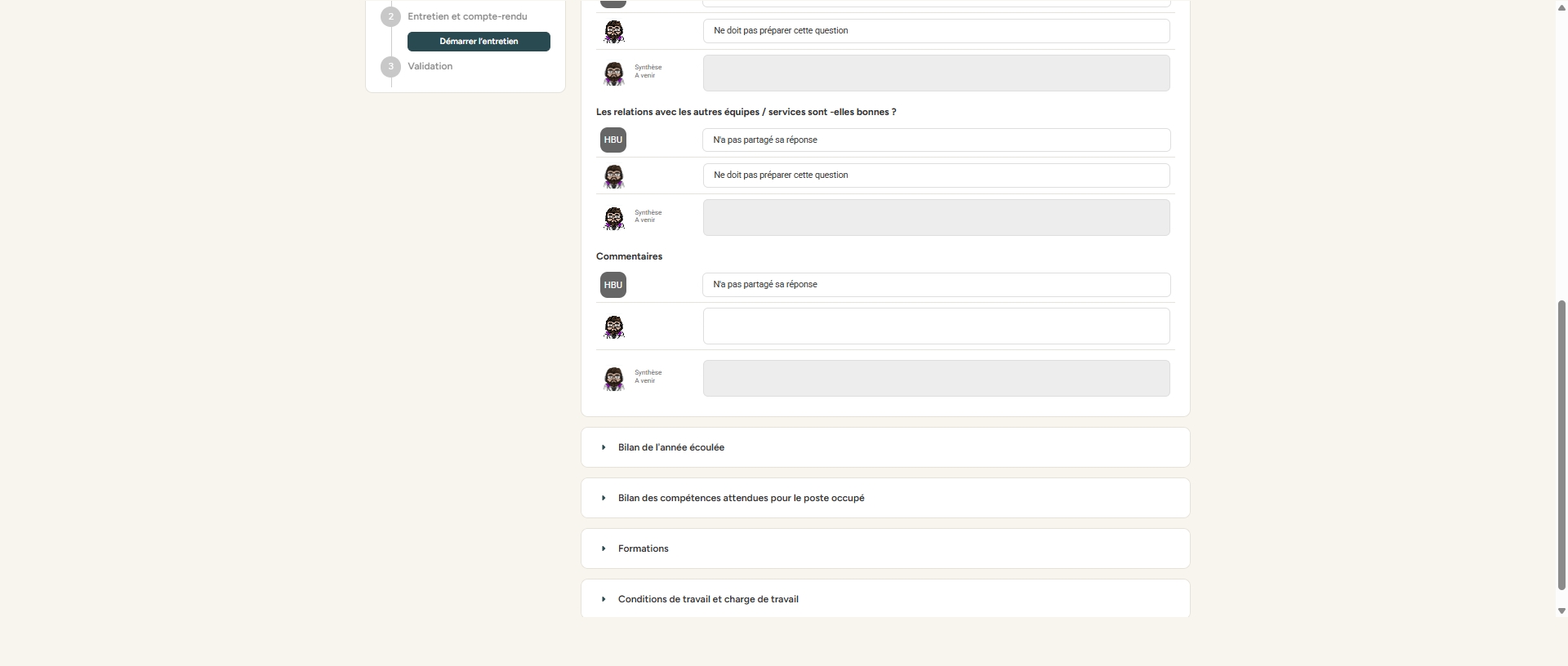This screenshot has height=666, width=1568.
Task: Click the Synthèse field under Commentaires
Action: (x=936, y=379)
